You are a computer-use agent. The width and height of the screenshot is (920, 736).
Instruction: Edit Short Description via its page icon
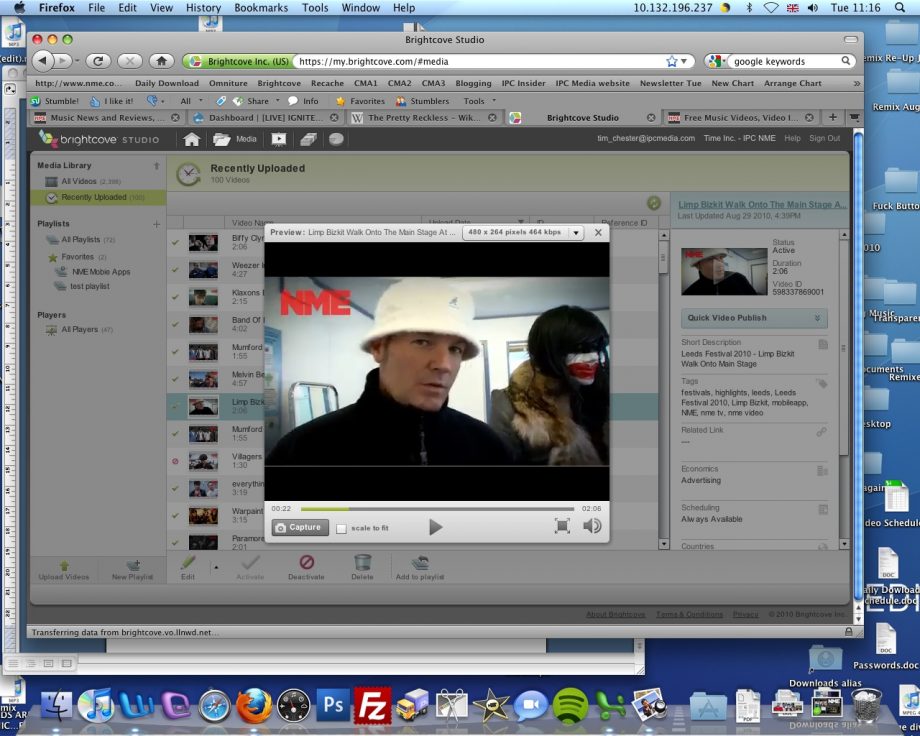823,344
